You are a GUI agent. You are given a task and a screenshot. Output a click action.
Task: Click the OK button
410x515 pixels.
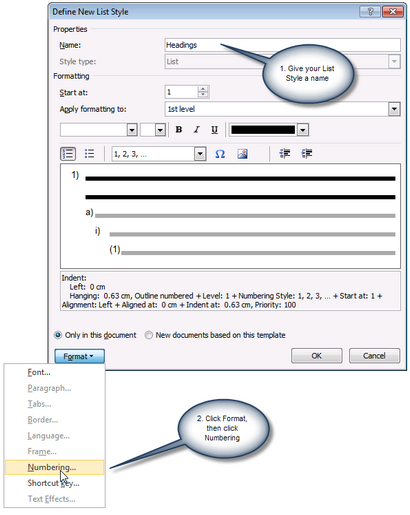coord(316,356)
